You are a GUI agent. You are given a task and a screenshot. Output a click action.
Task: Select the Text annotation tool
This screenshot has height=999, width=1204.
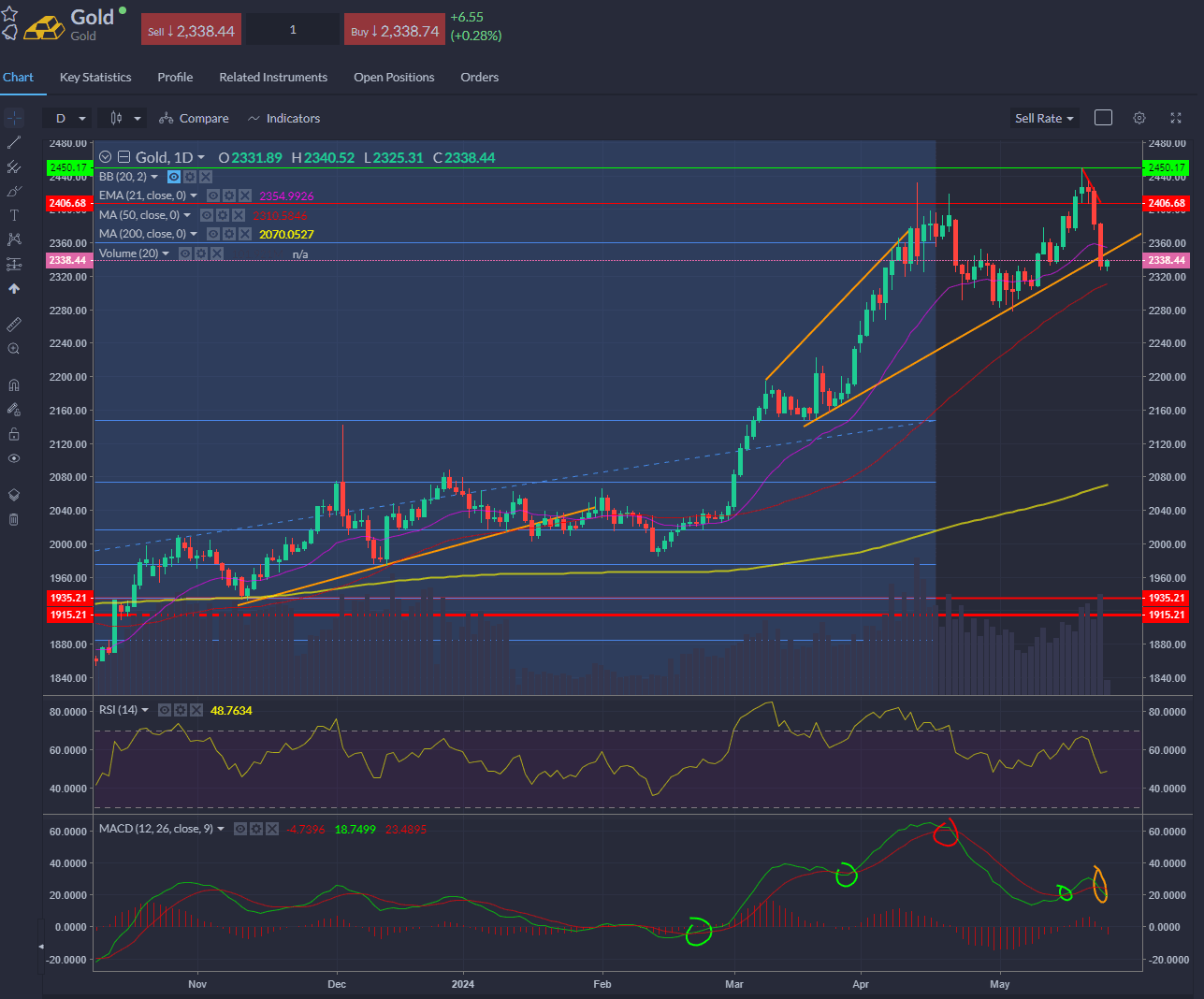click(14, 215)
